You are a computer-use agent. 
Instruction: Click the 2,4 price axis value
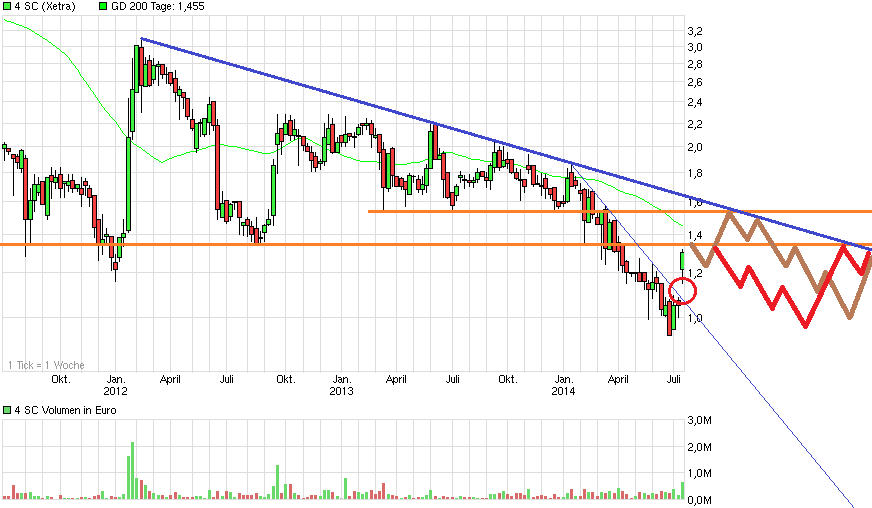pyautogui.click(x=695, y=102)
